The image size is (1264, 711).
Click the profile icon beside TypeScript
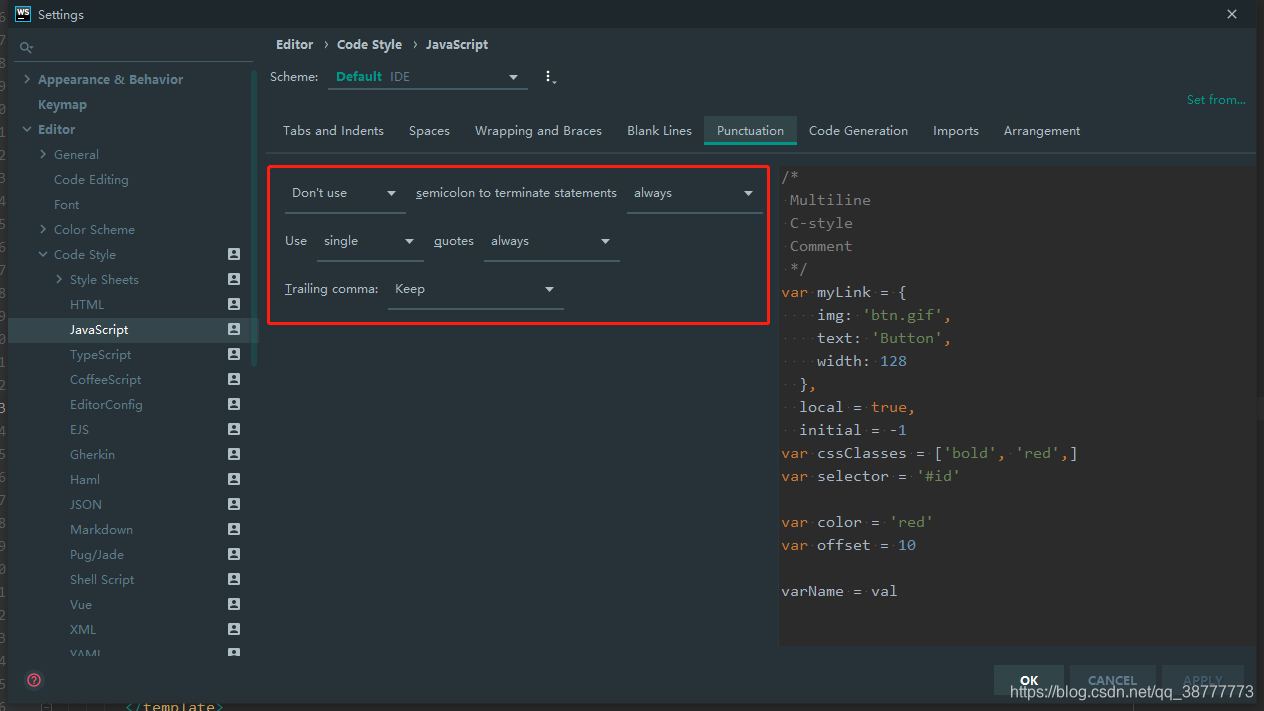234,354
